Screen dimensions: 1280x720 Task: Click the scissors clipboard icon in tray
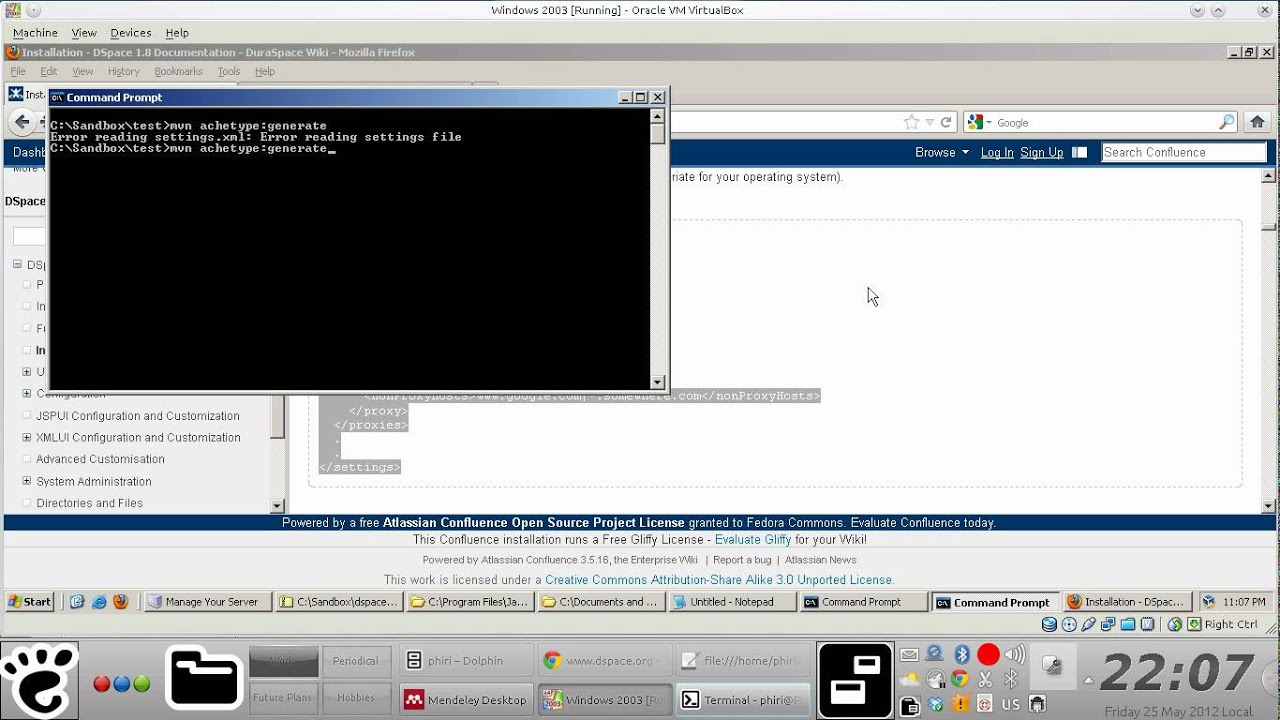click(x=985, y=679)
